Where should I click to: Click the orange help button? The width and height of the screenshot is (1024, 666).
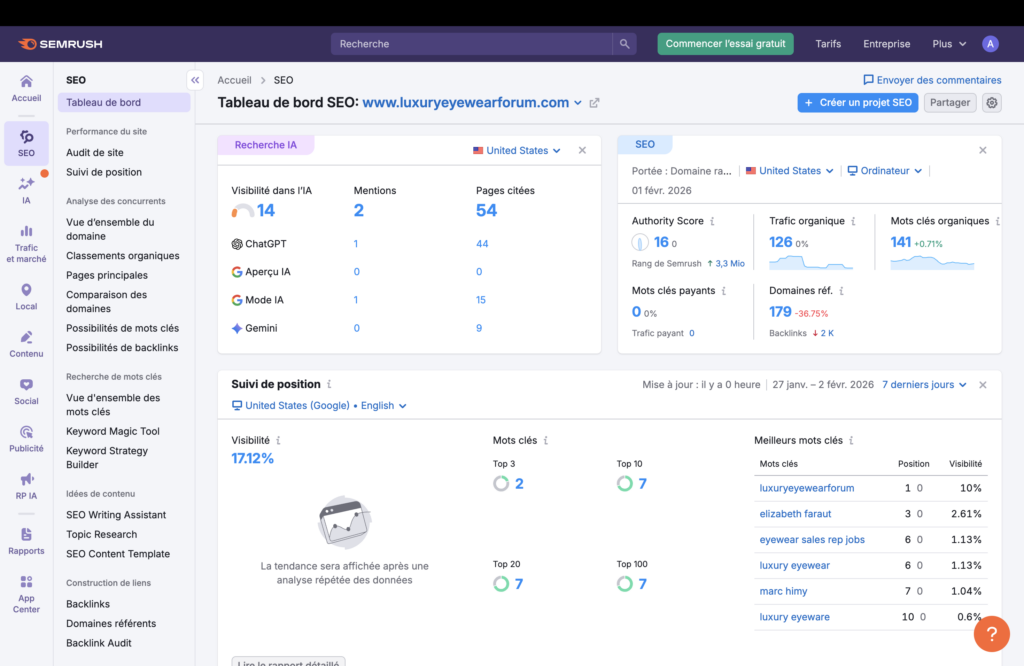(x=991, y=634)
